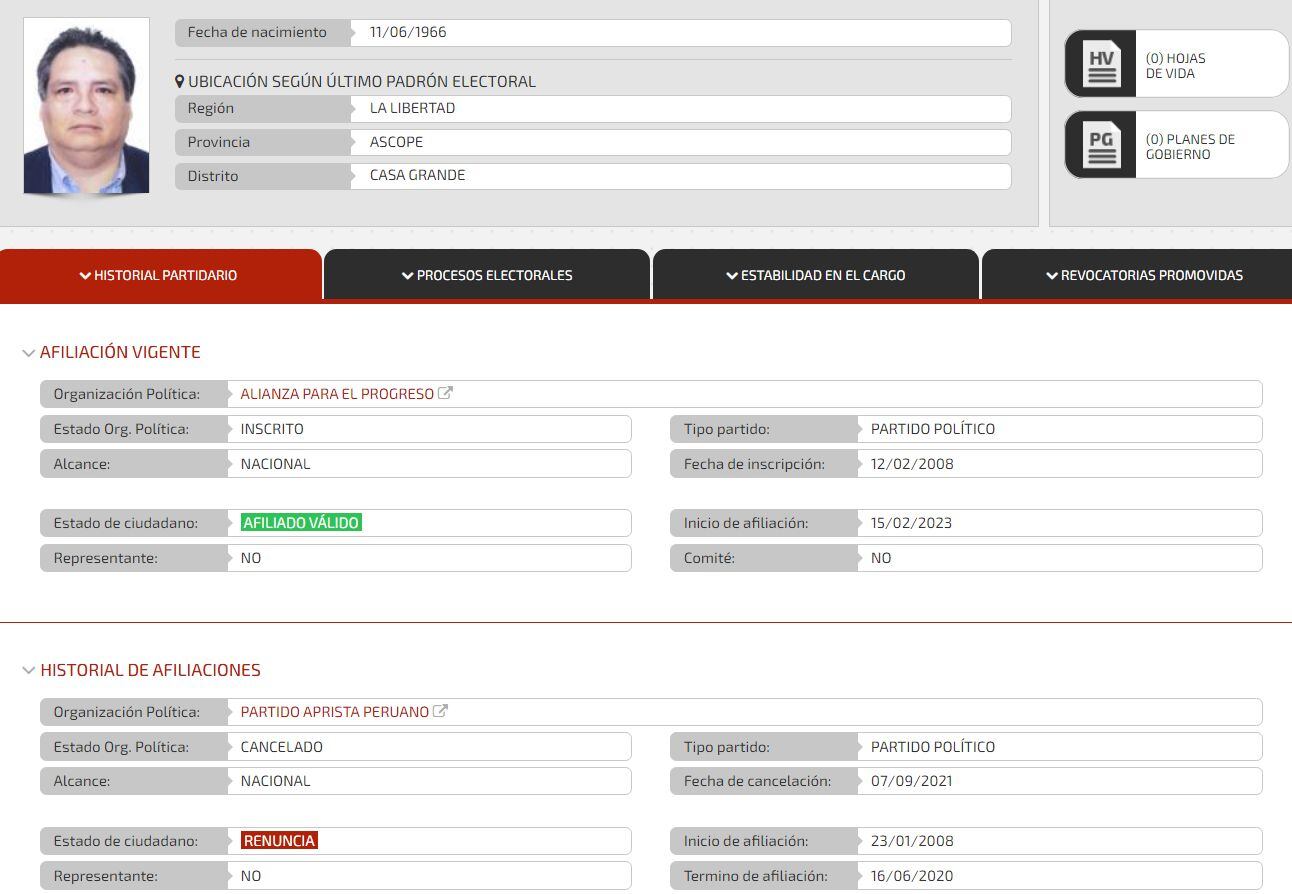Image resolution: width=1292 pixels, height=894 pixels.
Task: Click chevron icon on Revocatorias Promovidas tab
Action: [1052, 276]
